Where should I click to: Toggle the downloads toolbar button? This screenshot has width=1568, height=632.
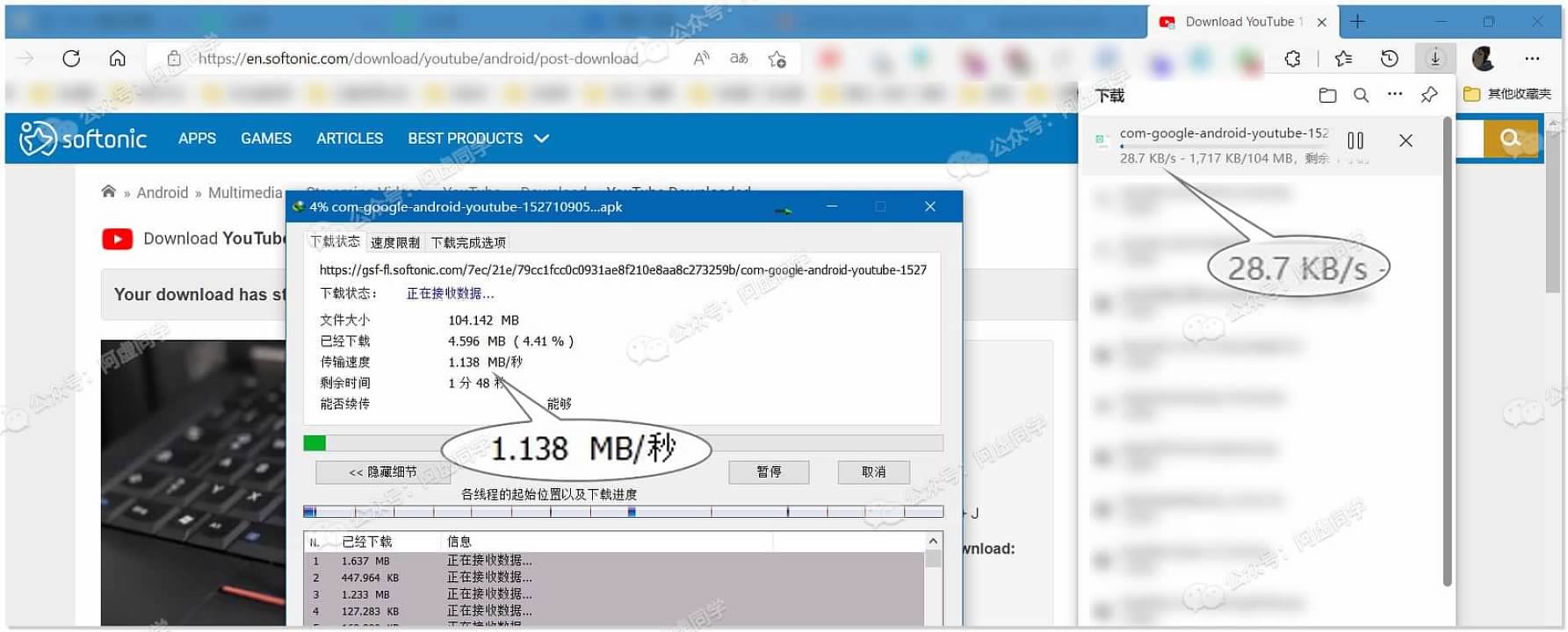click(x=1435, y=59)
